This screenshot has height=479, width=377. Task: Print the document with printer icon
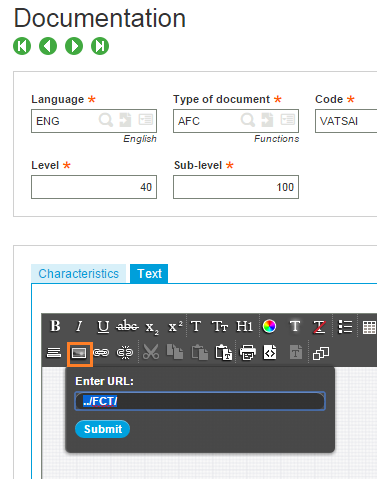coord(248,353)
